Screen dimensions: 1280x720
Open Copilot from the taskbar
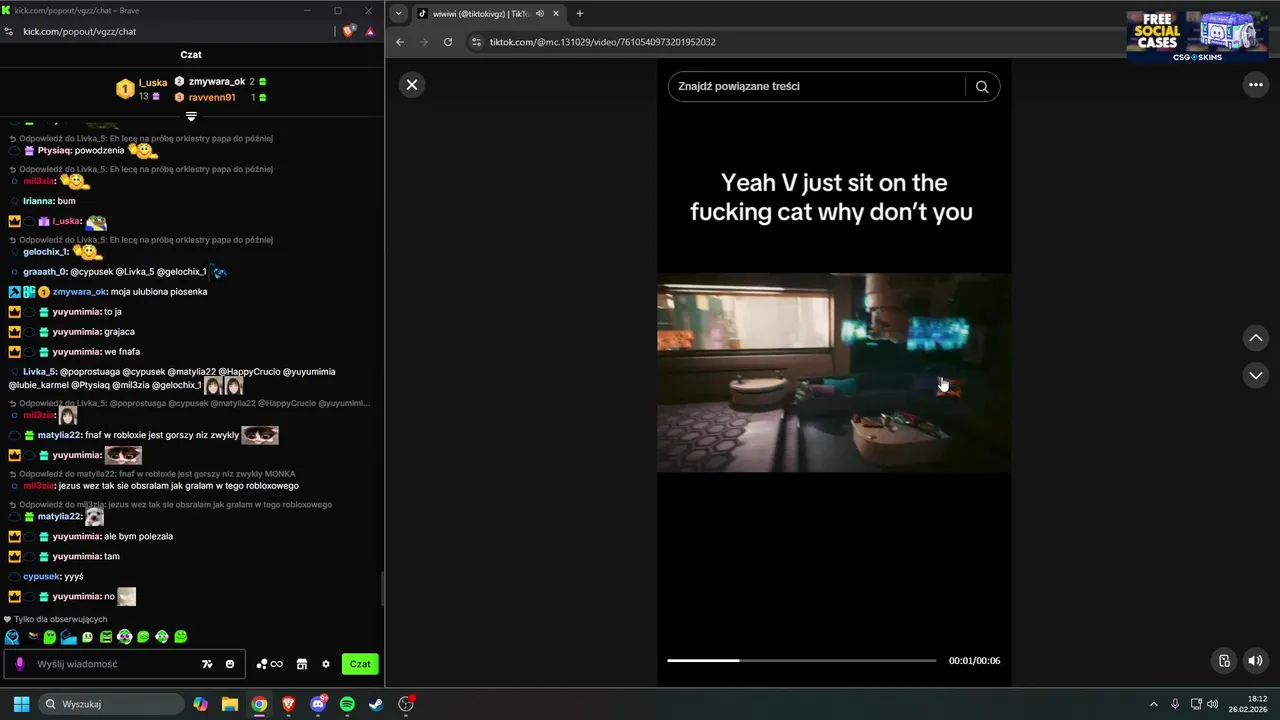(x=201, y=704)
